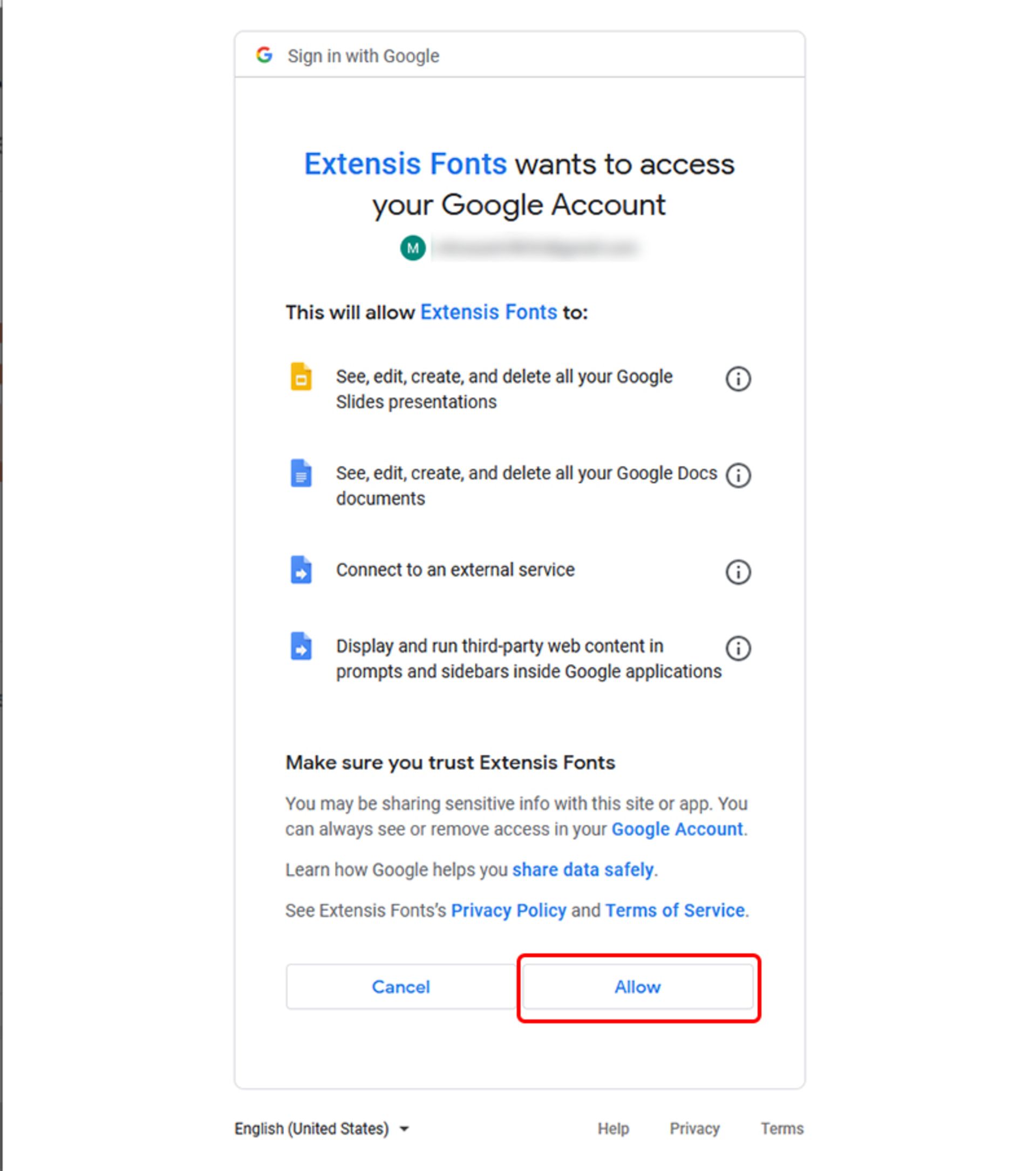
Task: Open Extensis Fonts's Privacy Policy
Action: coord(508,910)
